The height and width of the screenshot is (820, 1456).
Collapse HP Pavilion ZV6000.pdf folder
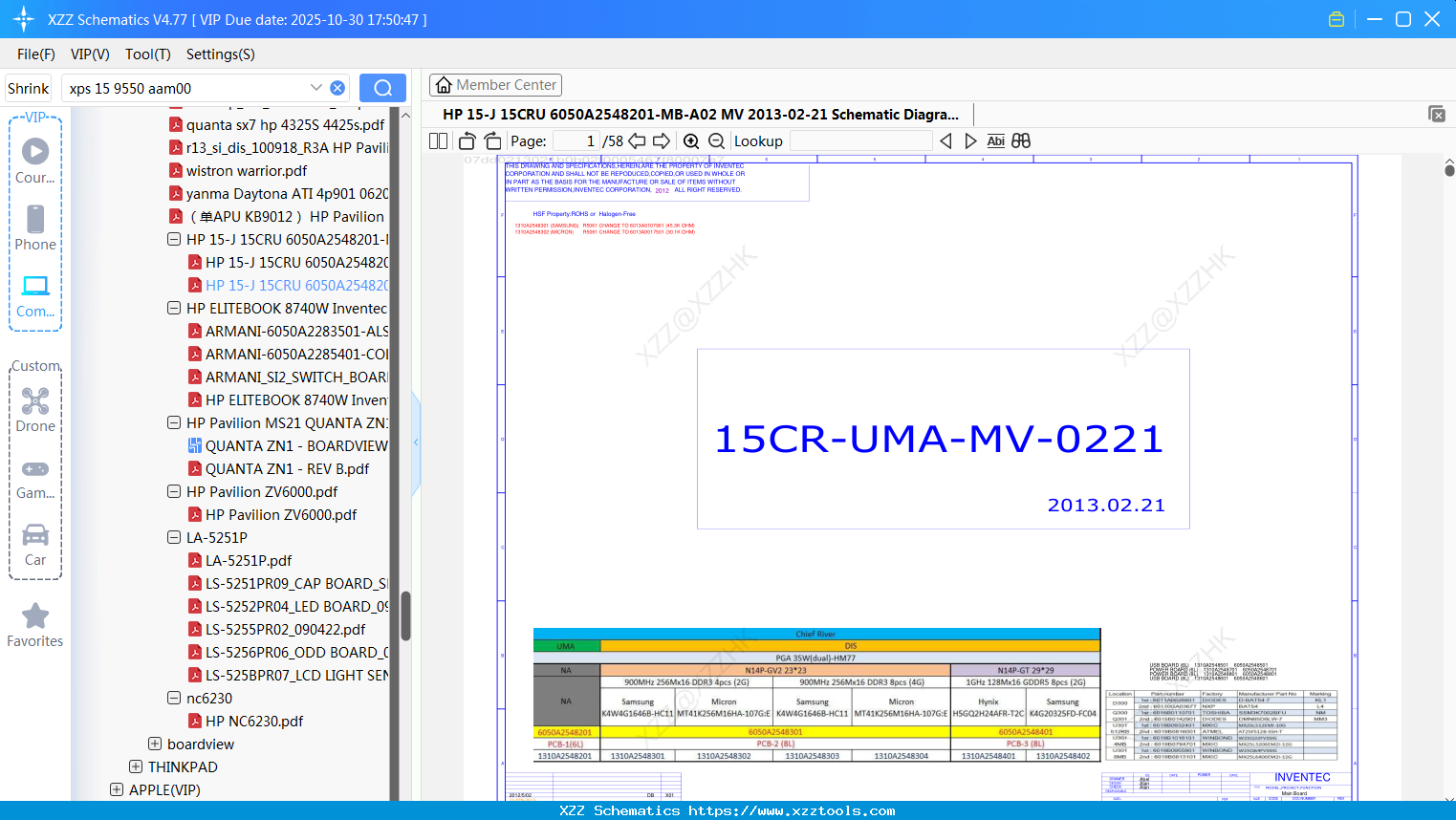click(174, 491)
